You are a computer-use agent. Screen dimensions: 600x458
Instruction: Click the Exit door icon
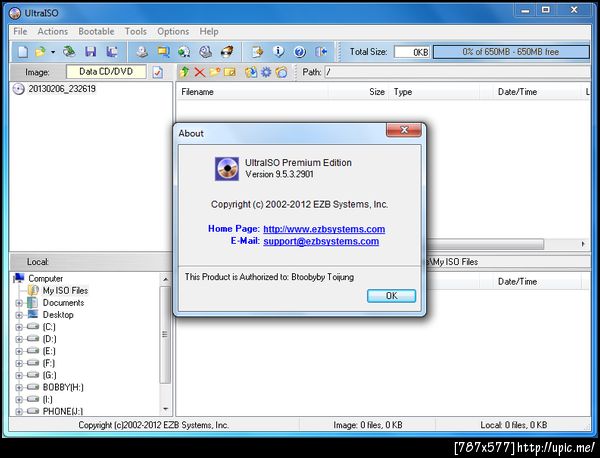point(321,52)
